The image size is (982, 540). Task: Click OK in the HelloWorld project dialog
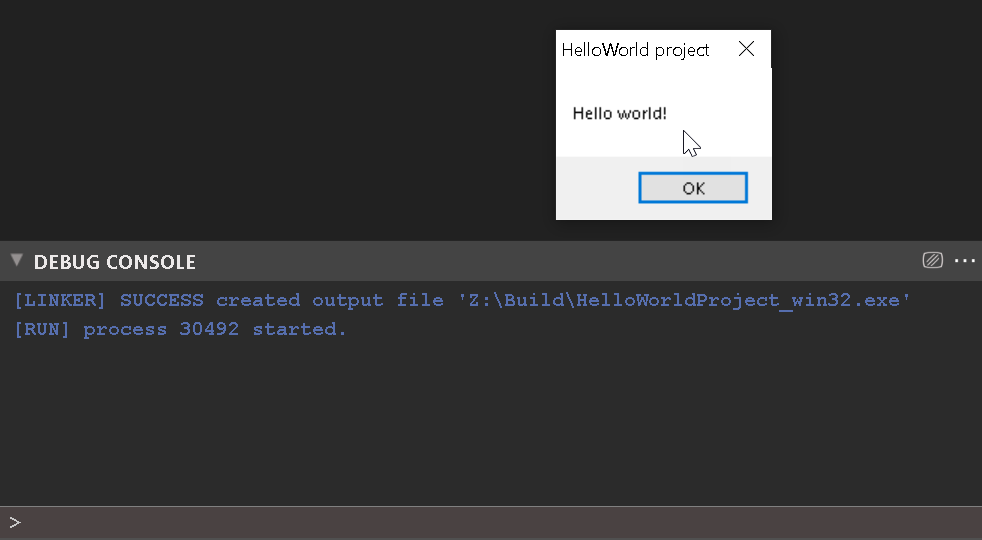[693, 188]
